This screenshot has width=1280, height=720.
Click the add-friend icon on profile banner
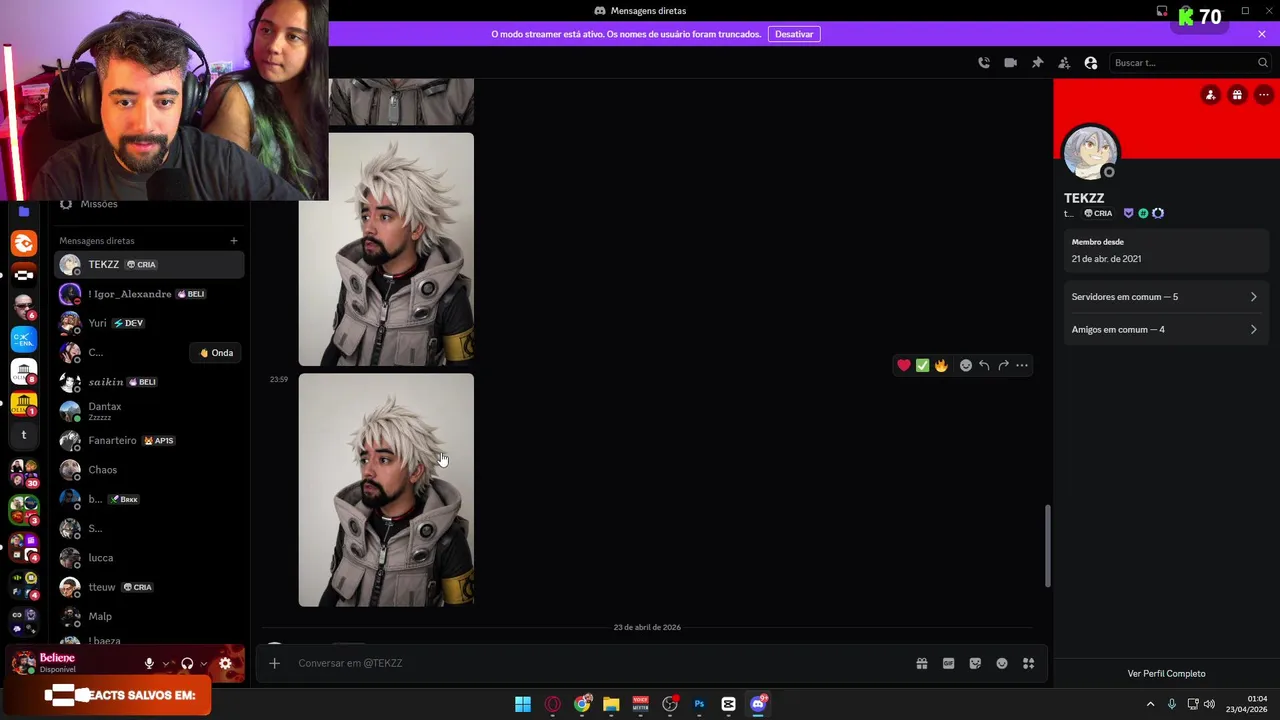point(1211,95)
